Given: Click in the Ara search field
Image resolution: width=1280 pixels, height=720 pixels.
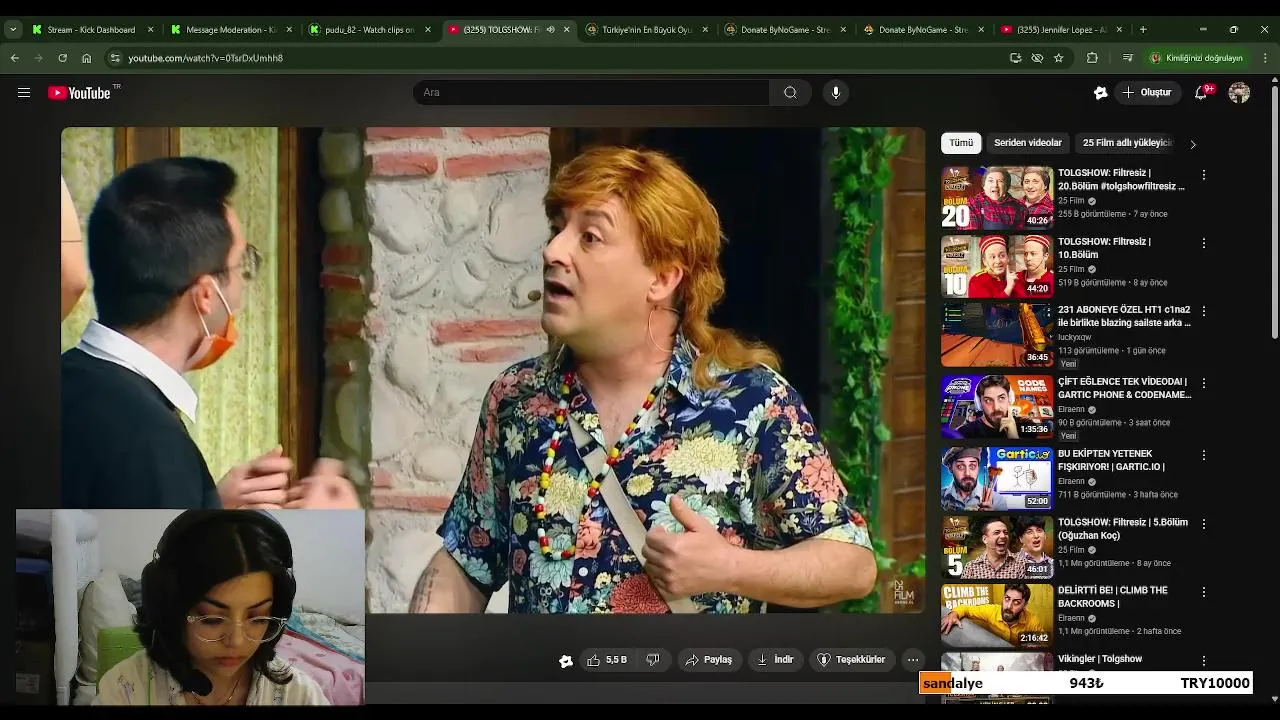Looking at the screenshot, I should [591, 93].
